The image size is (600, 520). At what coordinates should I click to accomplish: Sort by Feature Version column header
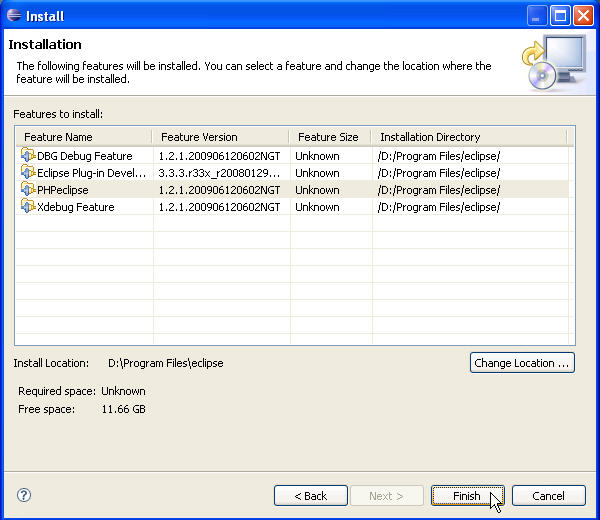[x=220, y=137]
